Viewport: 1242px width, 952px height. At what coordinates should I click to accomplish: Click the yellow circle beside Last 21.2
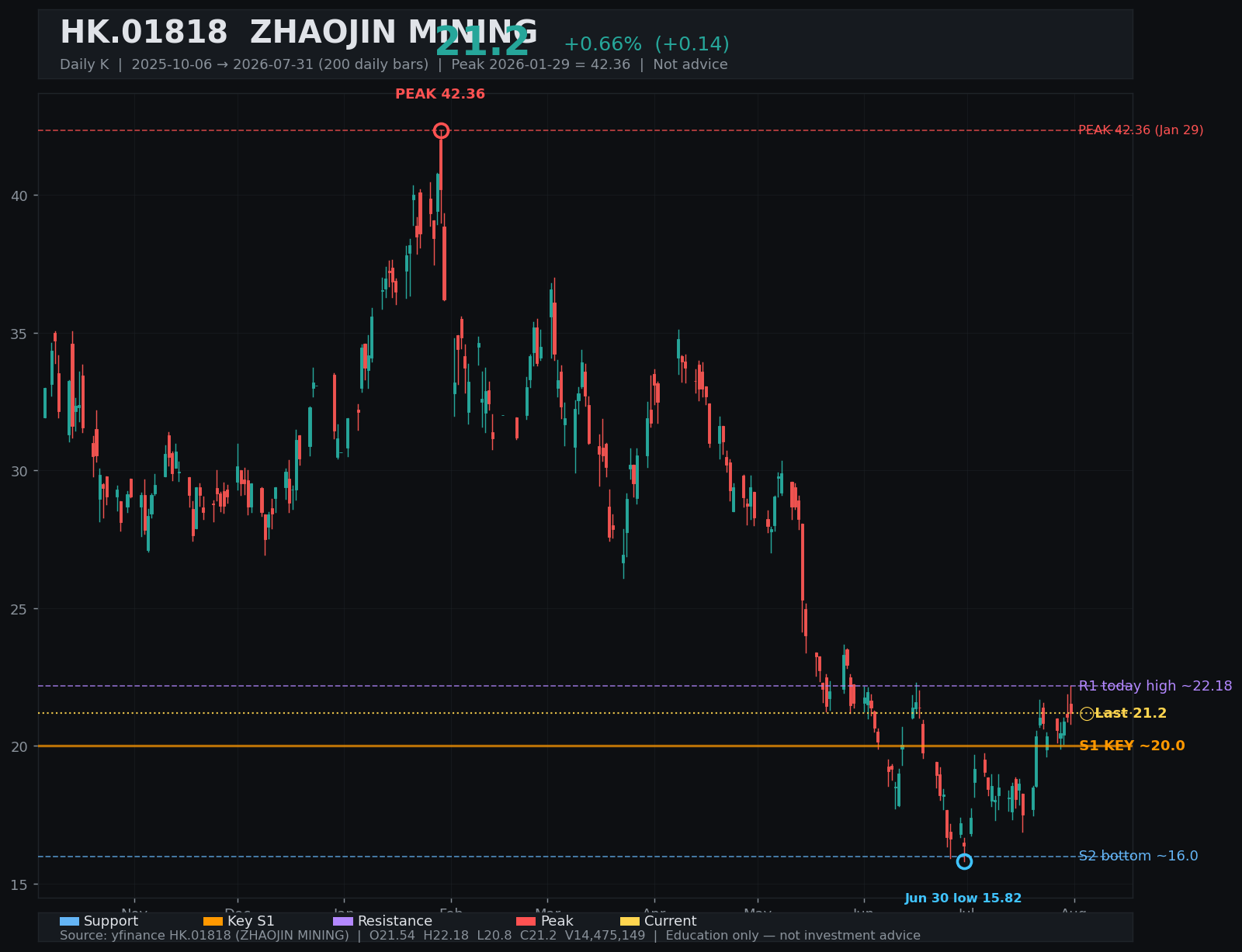[1087, 714]
